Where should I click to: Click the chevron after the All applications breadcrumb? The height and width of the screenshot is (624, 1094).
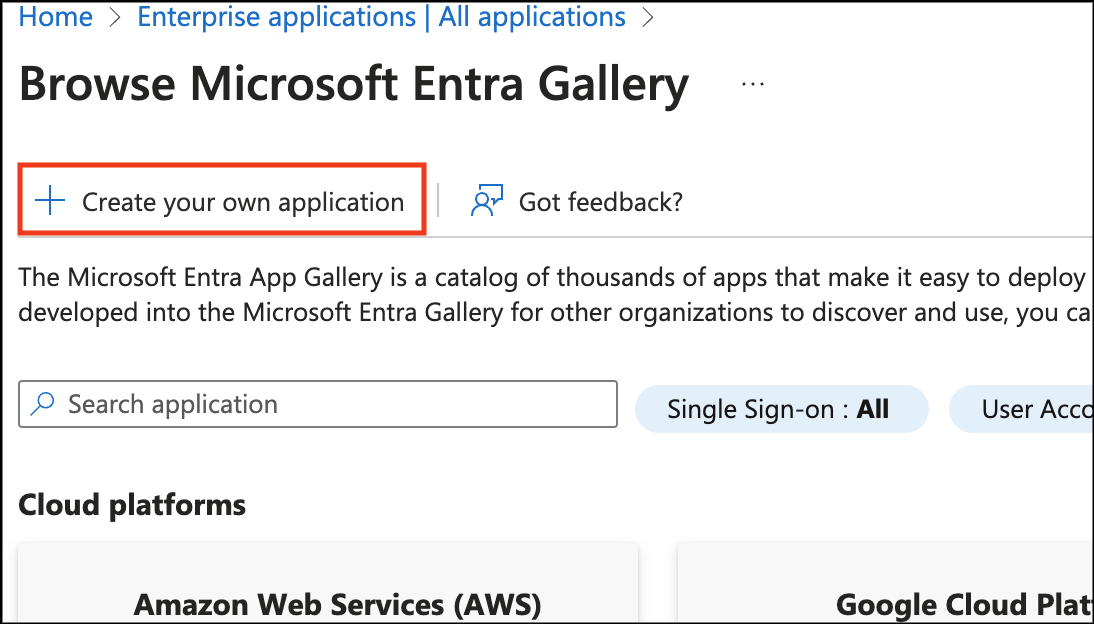coord(650,18)
